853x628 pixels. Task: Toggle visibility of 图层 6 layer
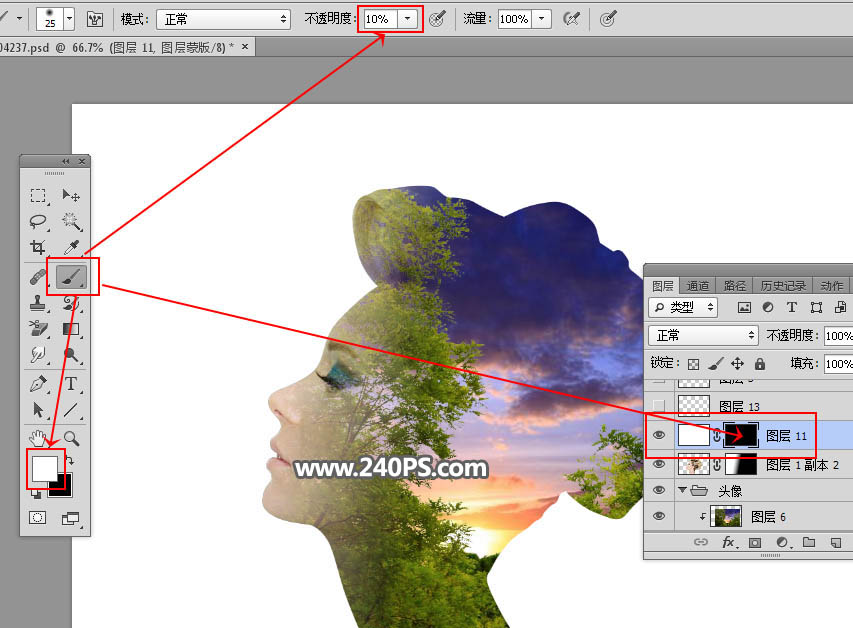[658, 516]
